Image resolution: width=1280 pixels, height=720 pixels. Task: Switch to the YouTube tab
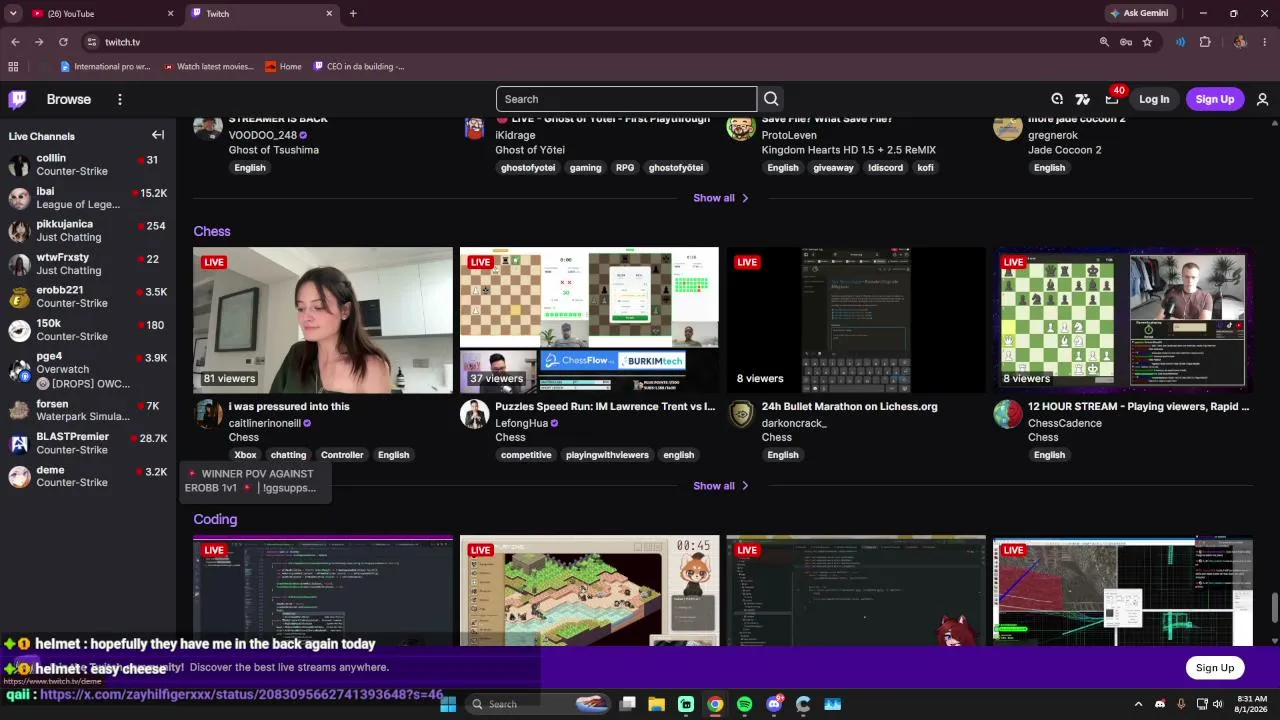[x=102, y=13]
